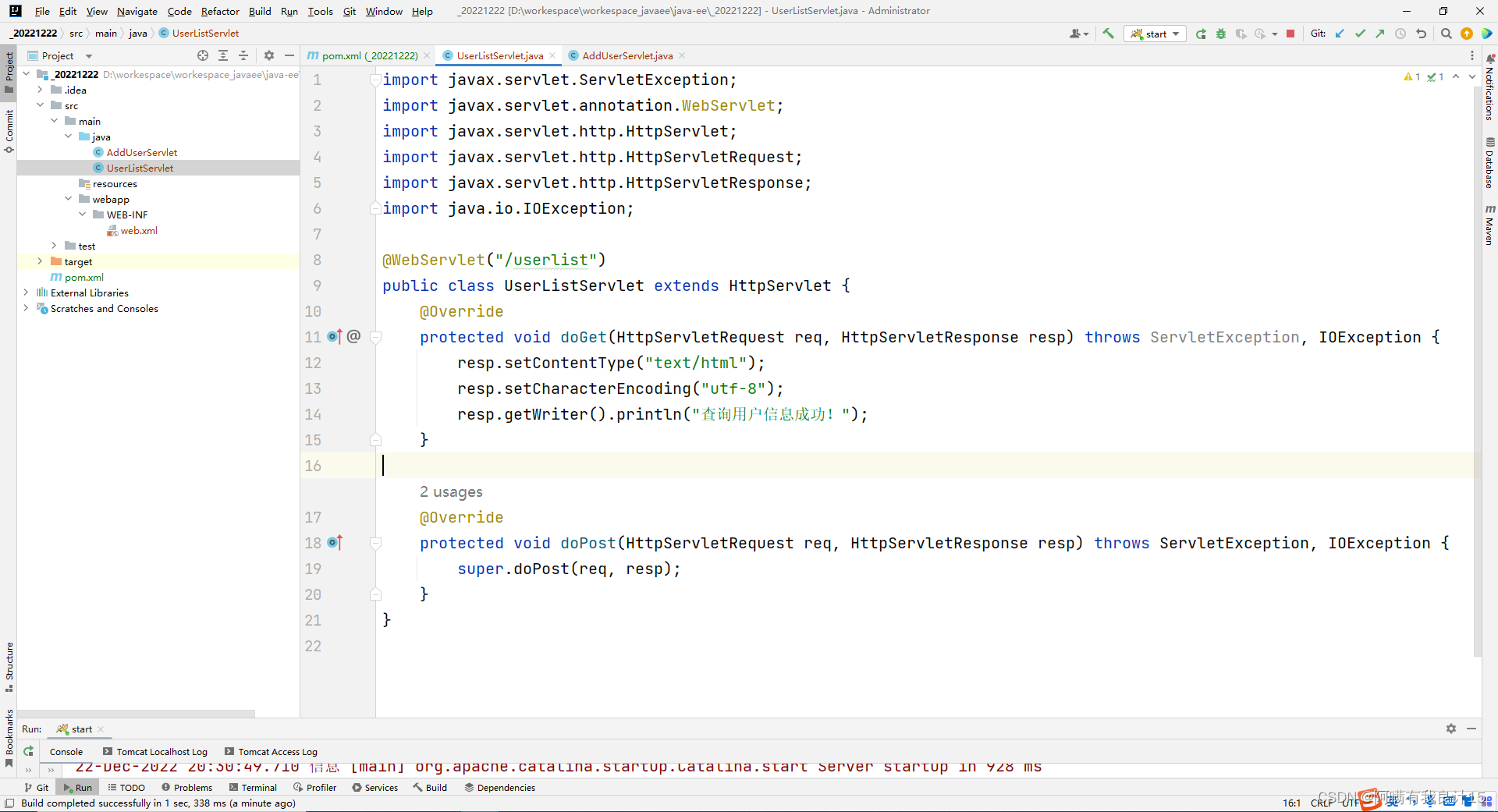Open the start run configuration dropdown
1498x812 pixels.
click(x=1155, y=34)
